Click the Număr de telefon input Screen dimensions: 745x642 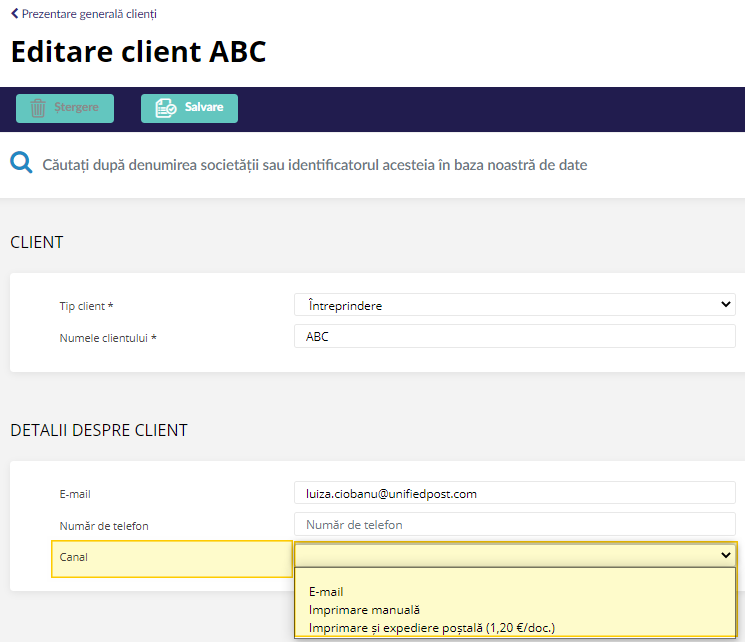click(515, 524)
